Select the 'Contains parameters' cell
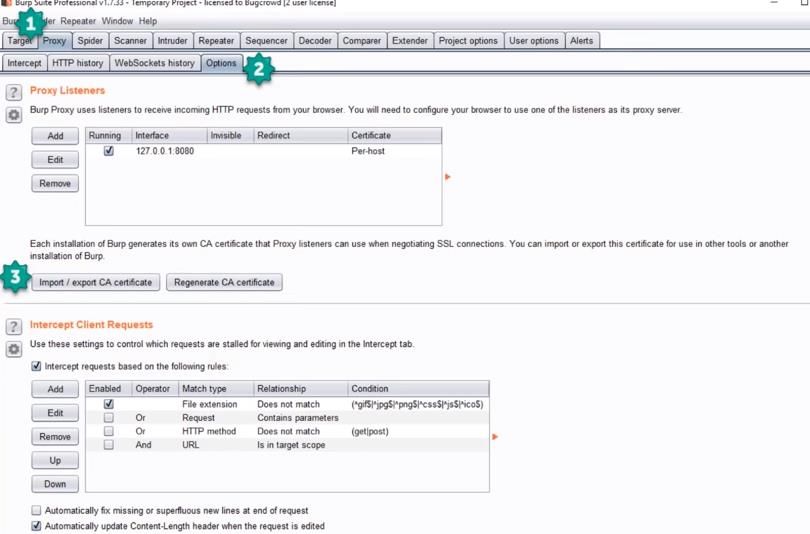810x534 pixels. 298,417
